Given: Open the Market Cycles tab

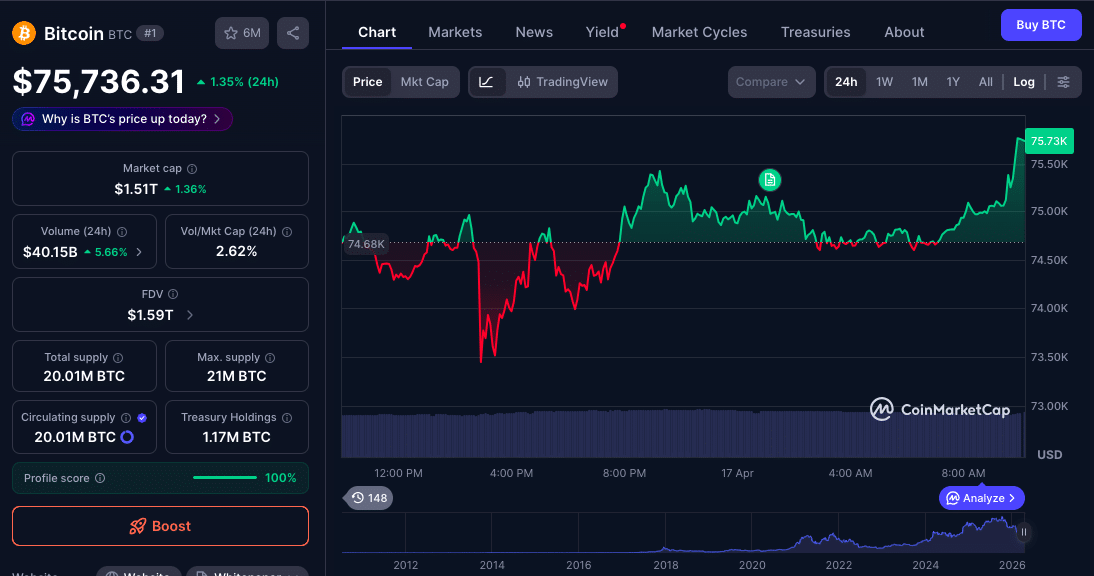Looking at the screenshot, I should pyautogui.click(x=699, y=32).
